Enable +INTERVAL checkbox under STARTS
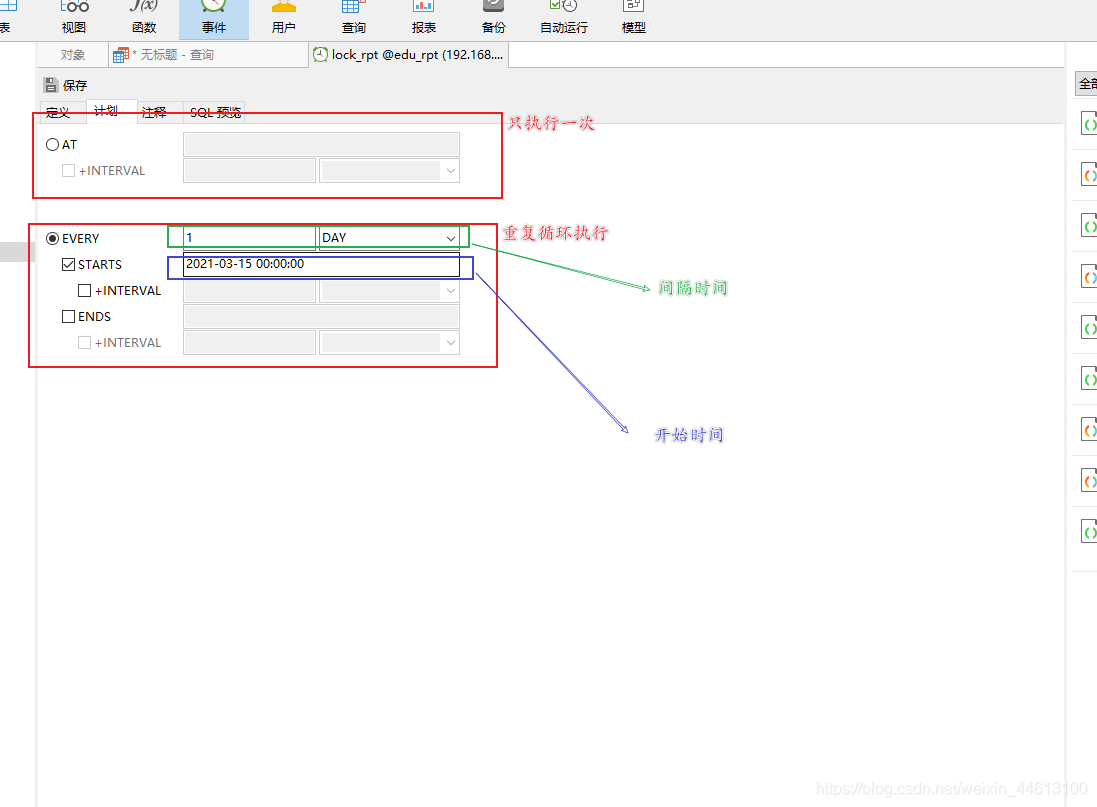Screen dimensions: 1097x807 pos(85,290)
